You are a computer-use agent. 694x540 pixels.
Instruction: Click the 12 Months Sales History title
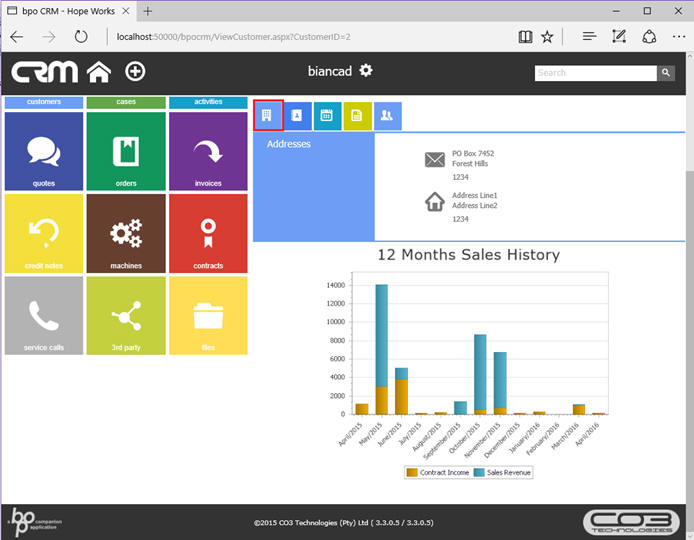469,255
